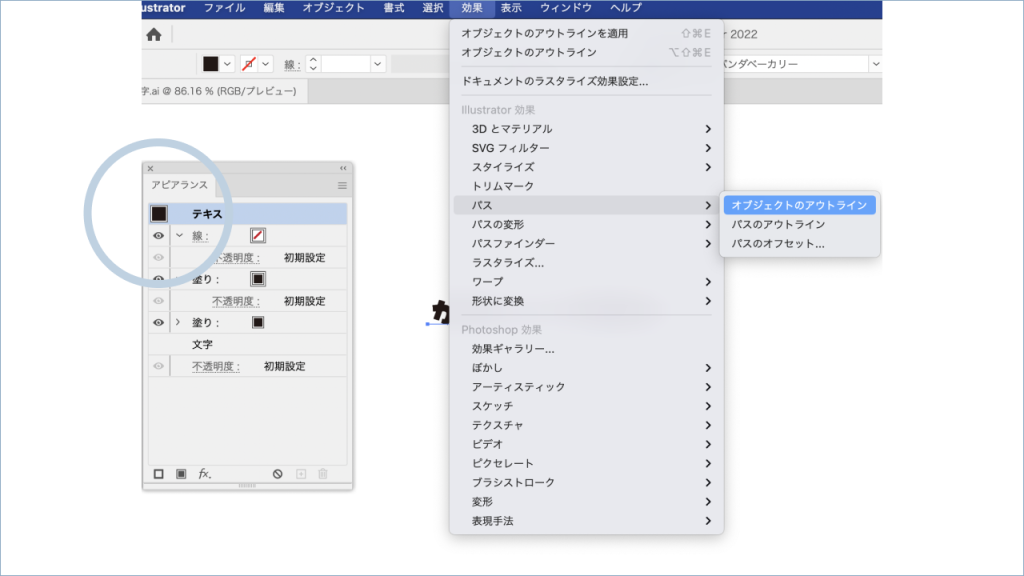Screen dimensions: 1024x576
Task: Click the 不透明度 link under 線
Action: click(236, 258)
